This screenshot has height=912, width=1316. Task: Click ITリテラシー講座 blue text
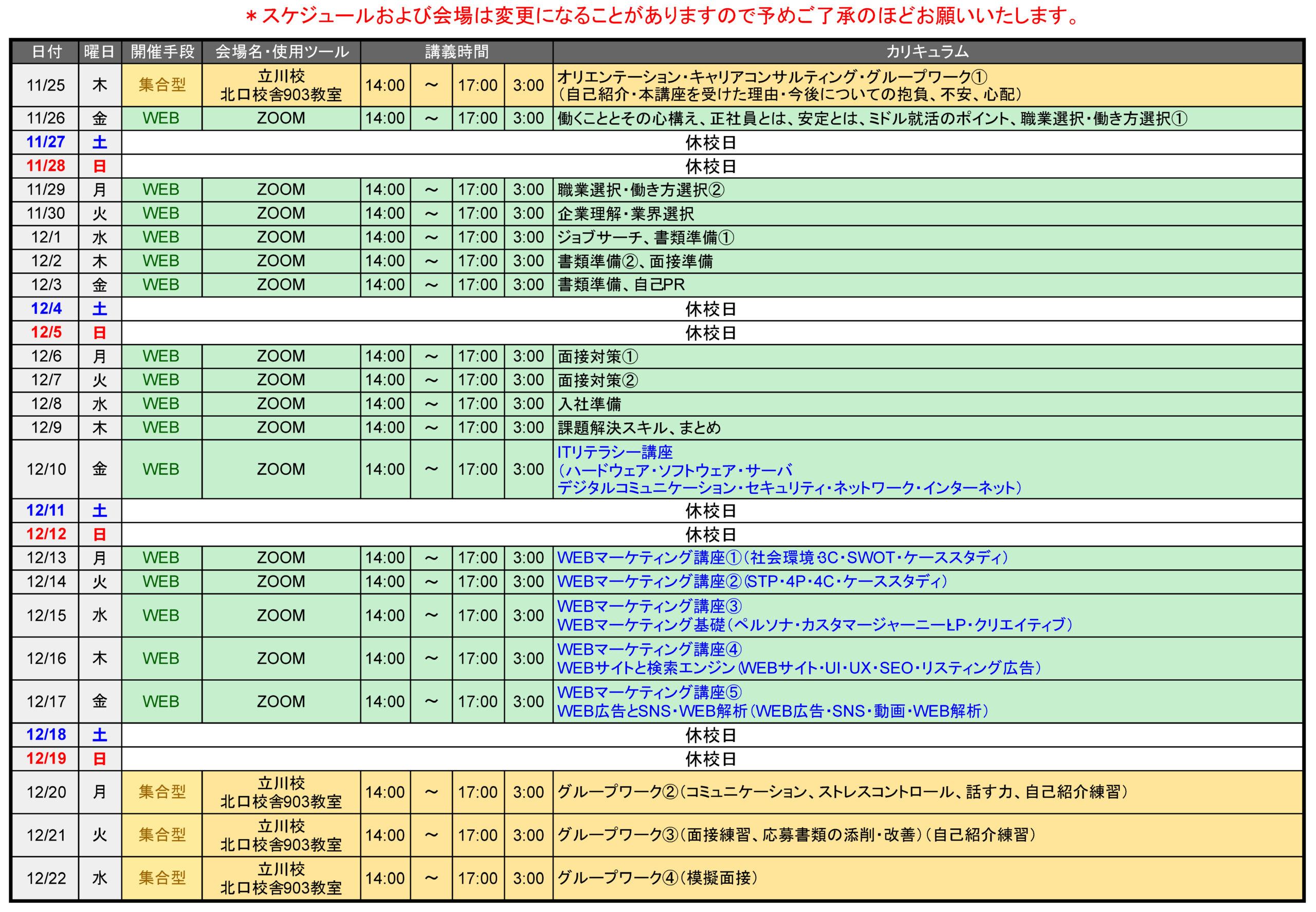coord(615,453)
